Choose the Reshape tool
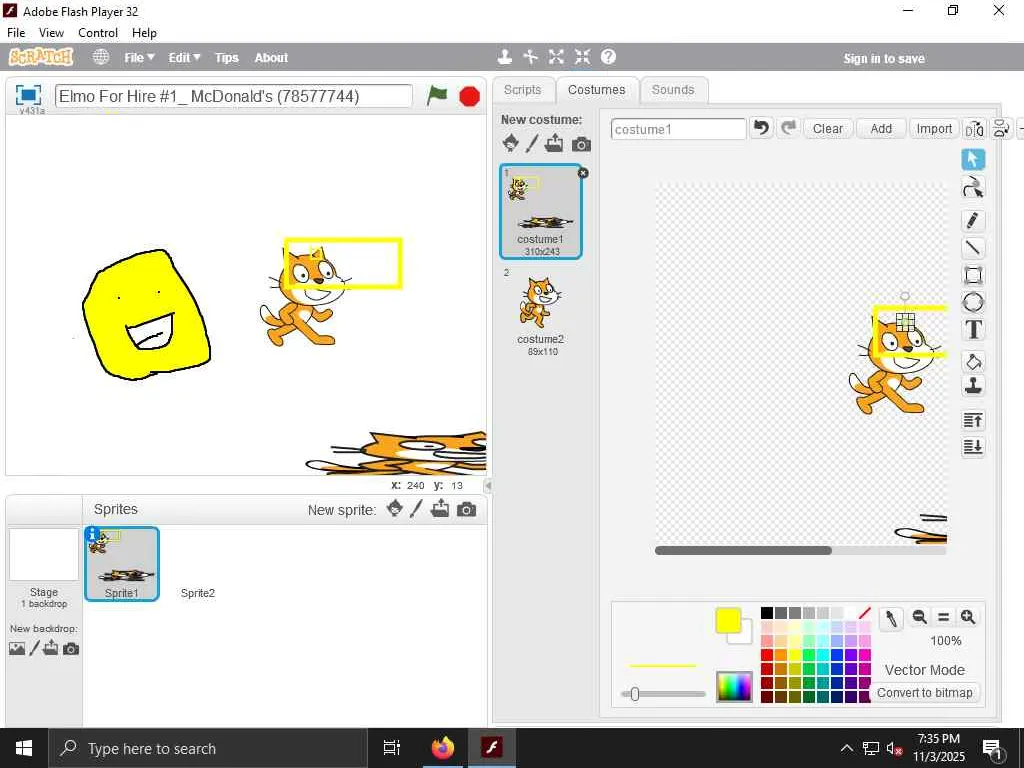The width and height of the screenshot is (1024, 768). click(x=973, y=187)
